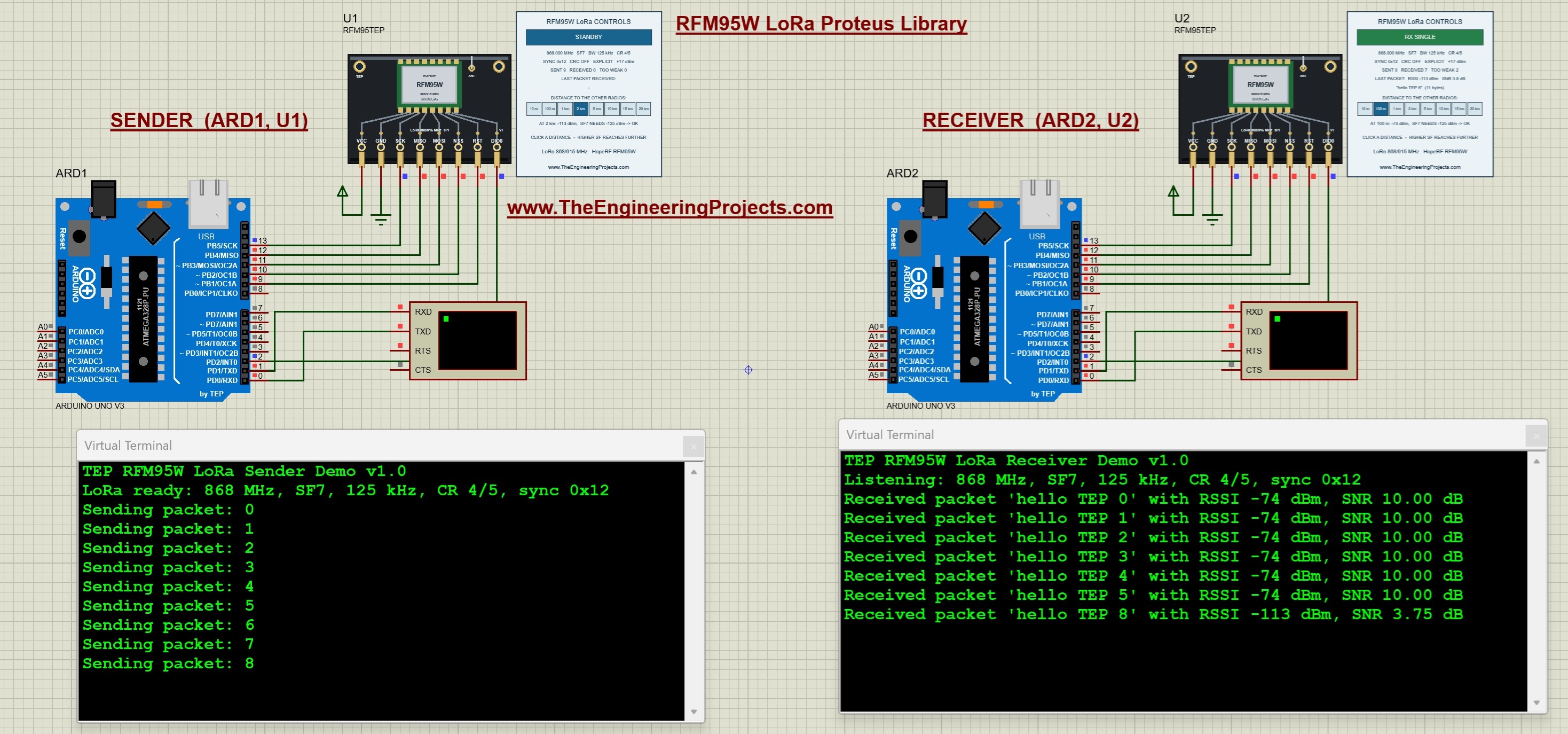Viewport: 1568px width, 734px height.
Task: Click the power arrow terminal near U1 VCC
Action: click(x=343, y=192)
